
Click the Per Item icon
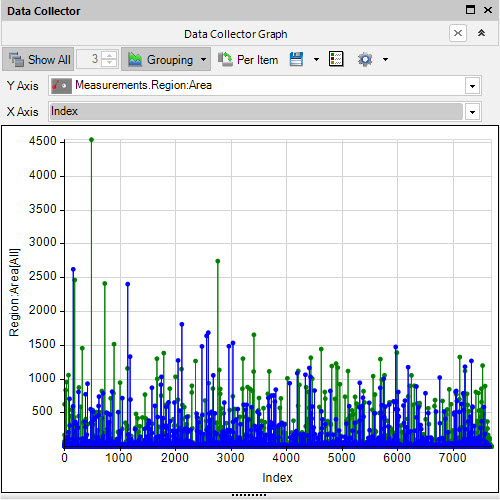225,59
